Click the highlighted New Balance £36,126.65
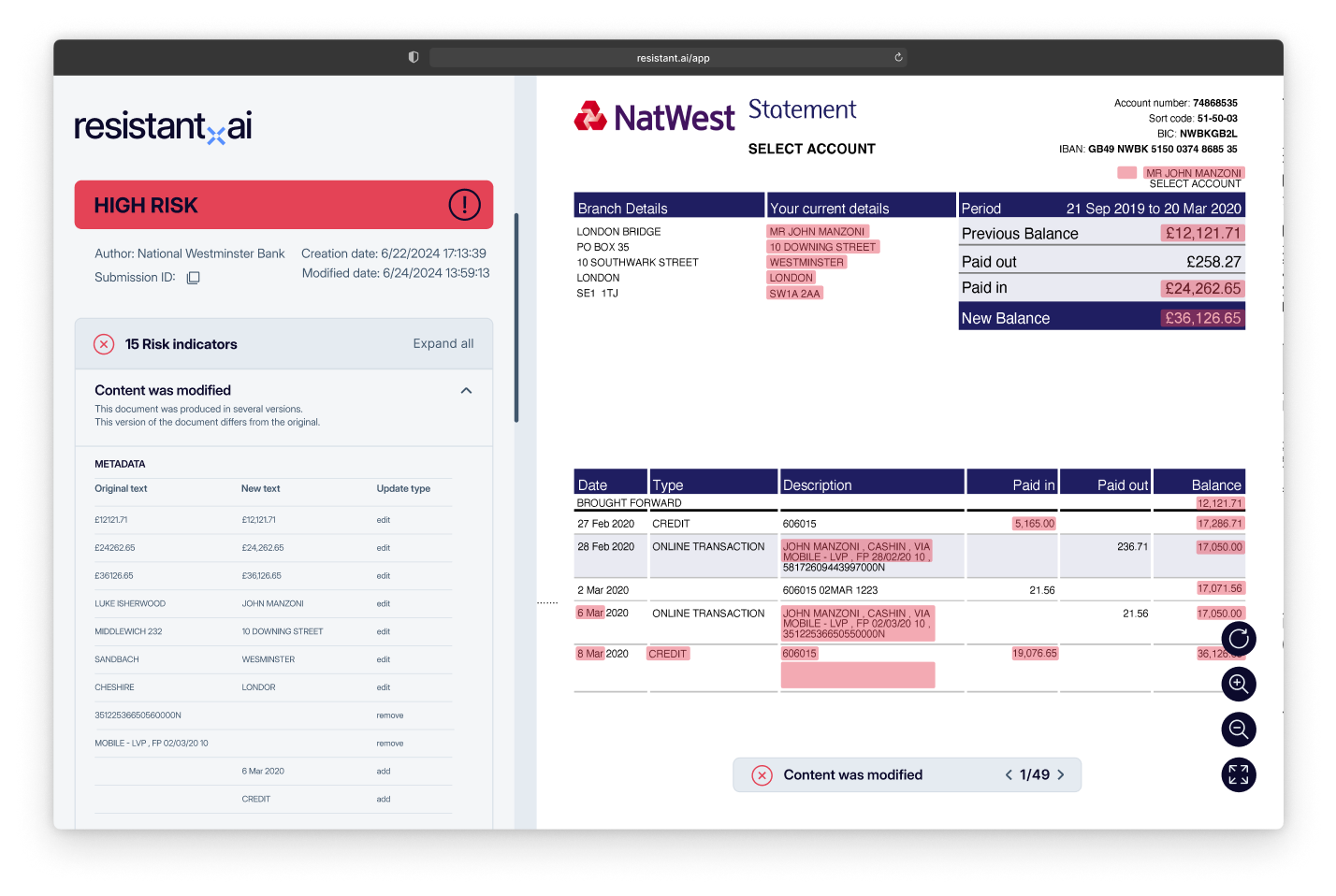 [1202, 318]
